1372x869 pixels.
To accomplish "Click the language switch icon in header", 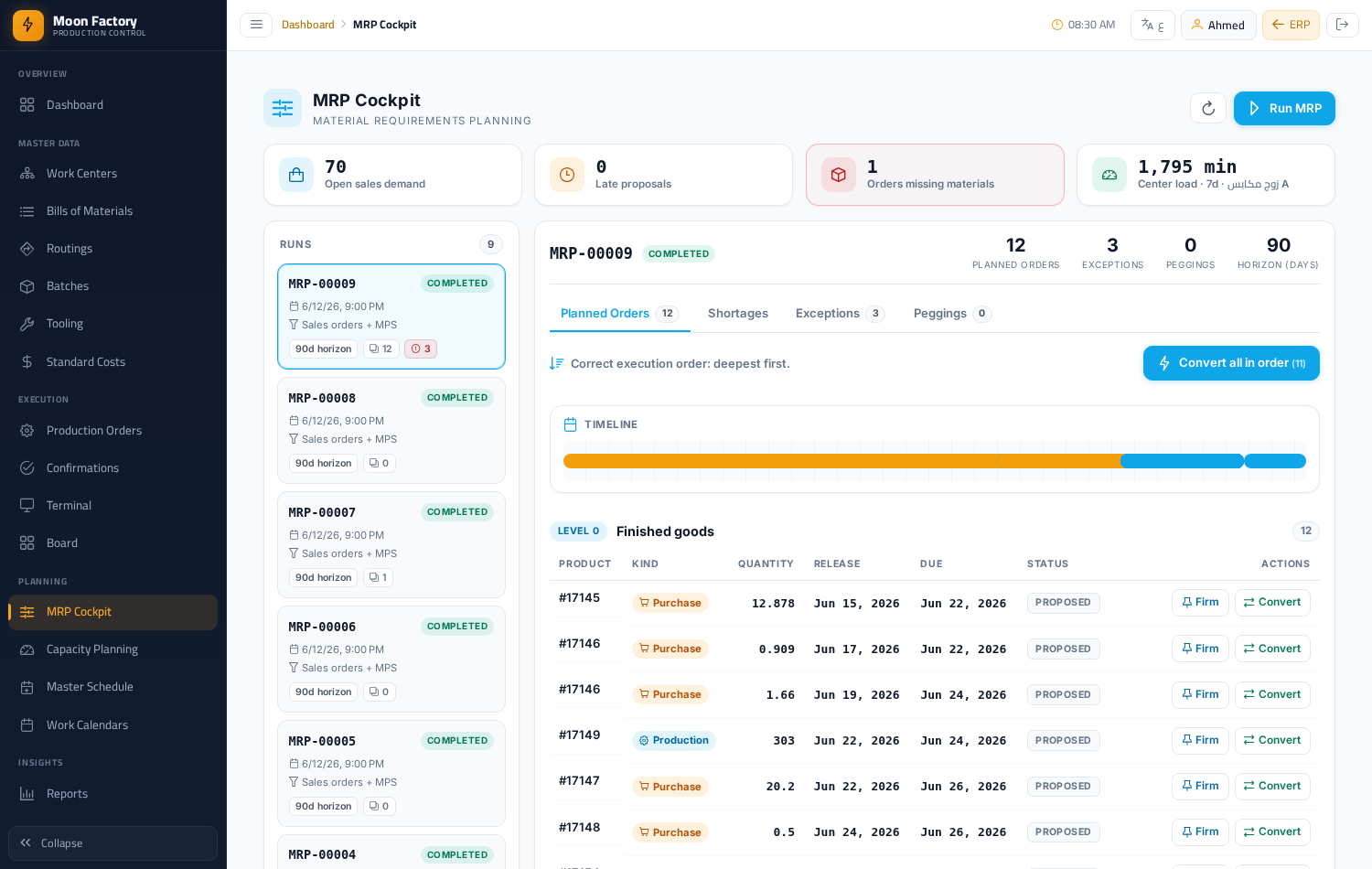I will pyautogui.click(x=1152, y=25).
